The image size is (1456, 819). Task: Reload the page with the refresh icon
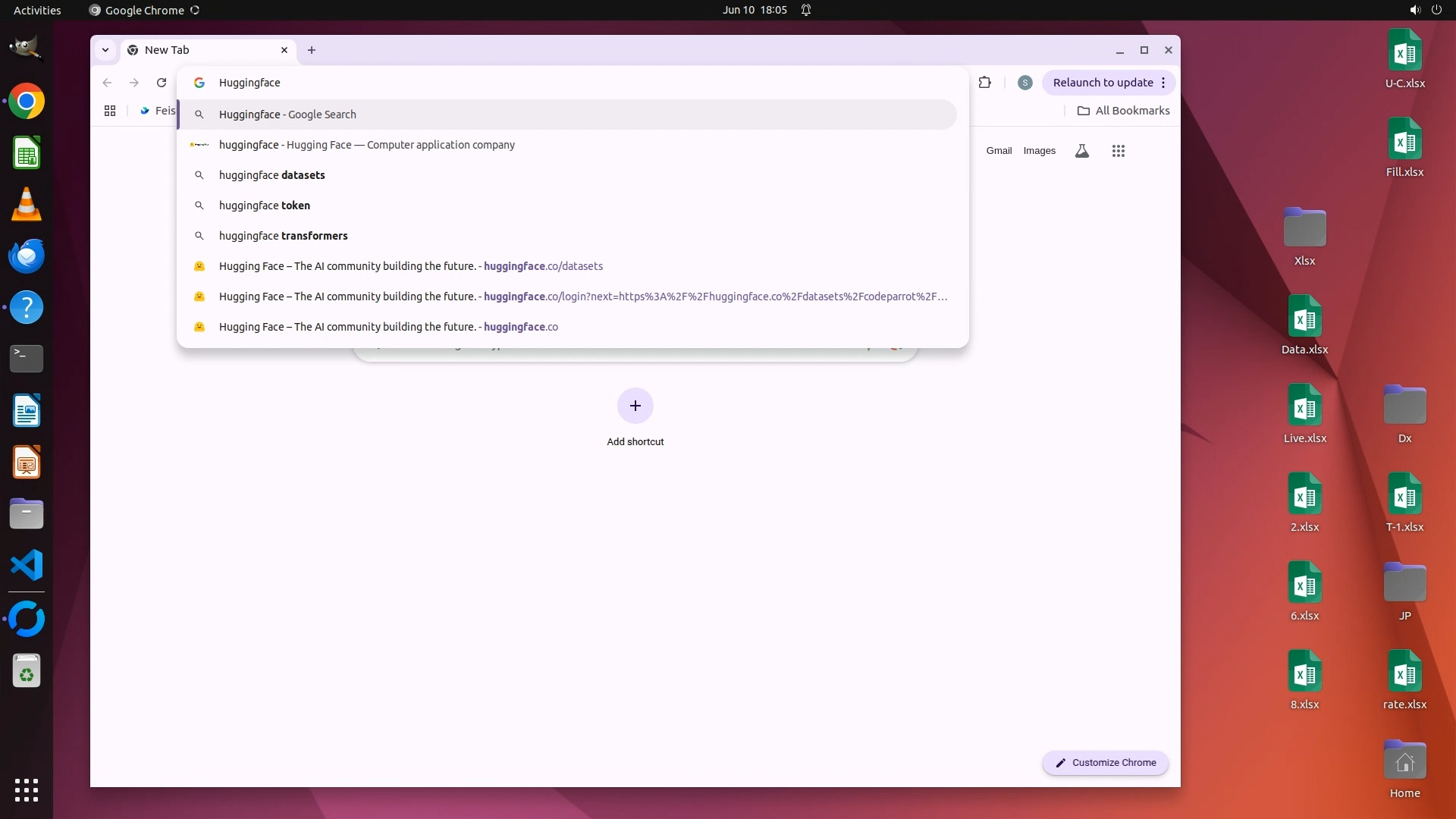pyautogui.click(x=162, y=83)
